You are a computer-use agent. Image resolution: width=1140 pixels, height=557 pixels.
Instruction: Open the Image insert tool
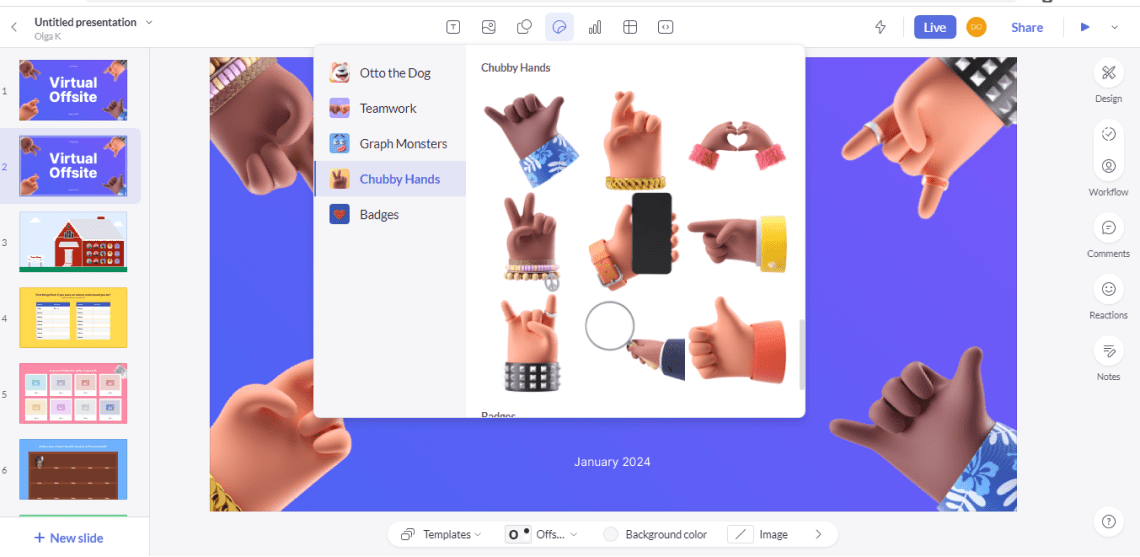(489, 28)
